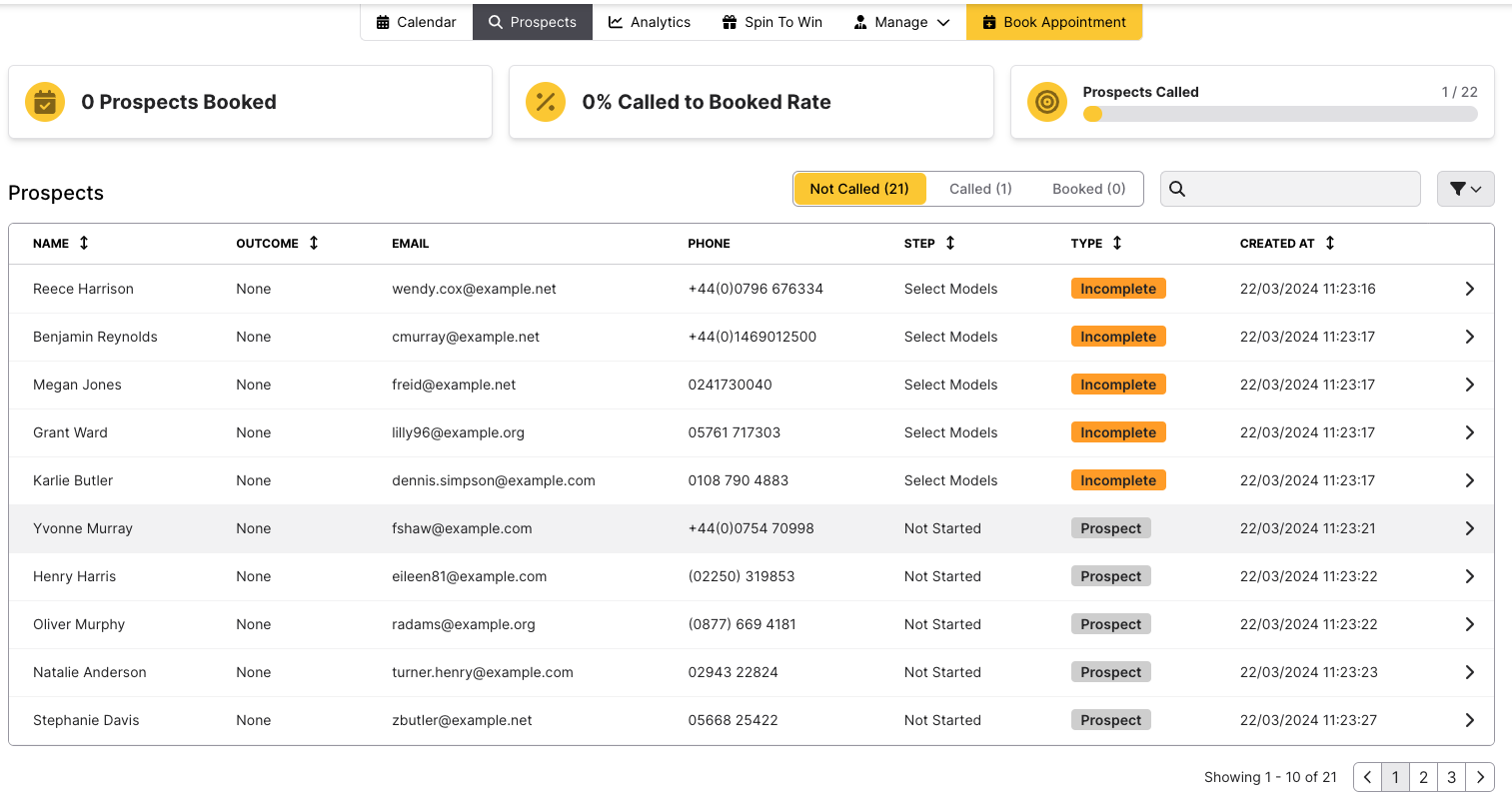
Task: Focus the prospects search field
Action: pos(1290,189)
